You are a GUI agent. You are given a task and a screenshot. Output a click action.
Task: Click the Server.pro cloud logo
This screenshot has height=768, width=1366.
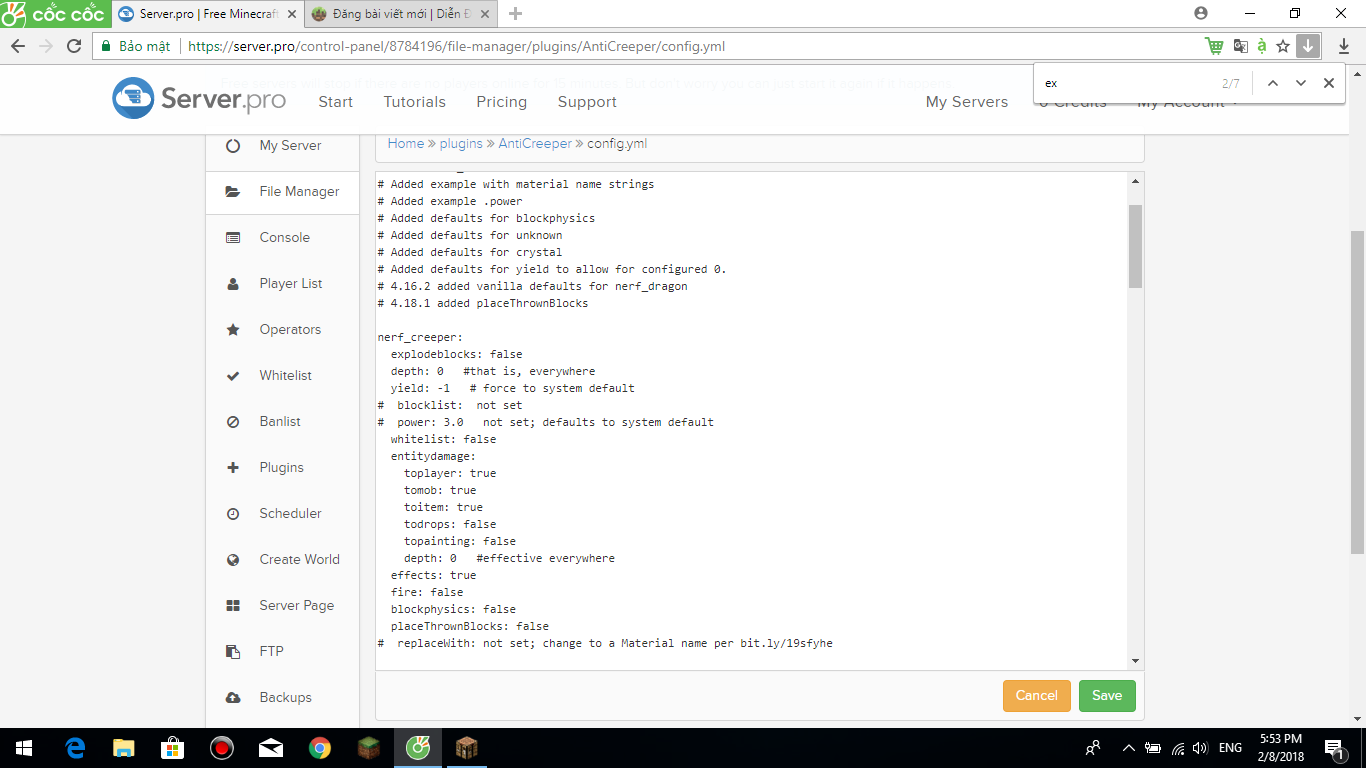(x=133, y=98)
